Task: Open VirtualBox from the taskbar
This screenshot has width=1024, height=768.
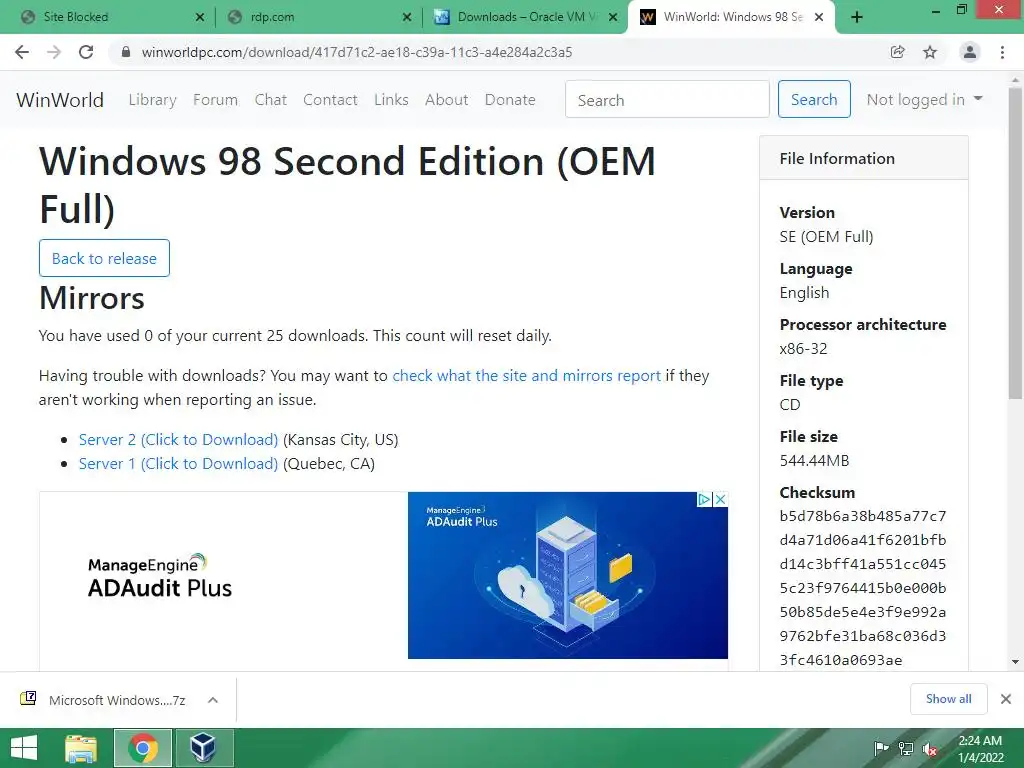Action: [204, 748]
